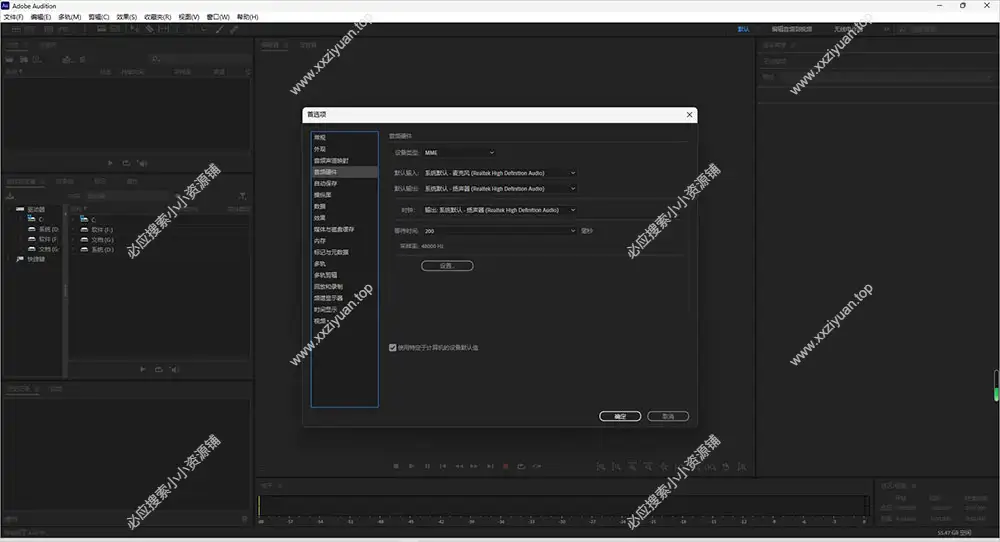
Task: Expand the 默认输入 microphone dropdown
Action: click(x=499, y=173)
